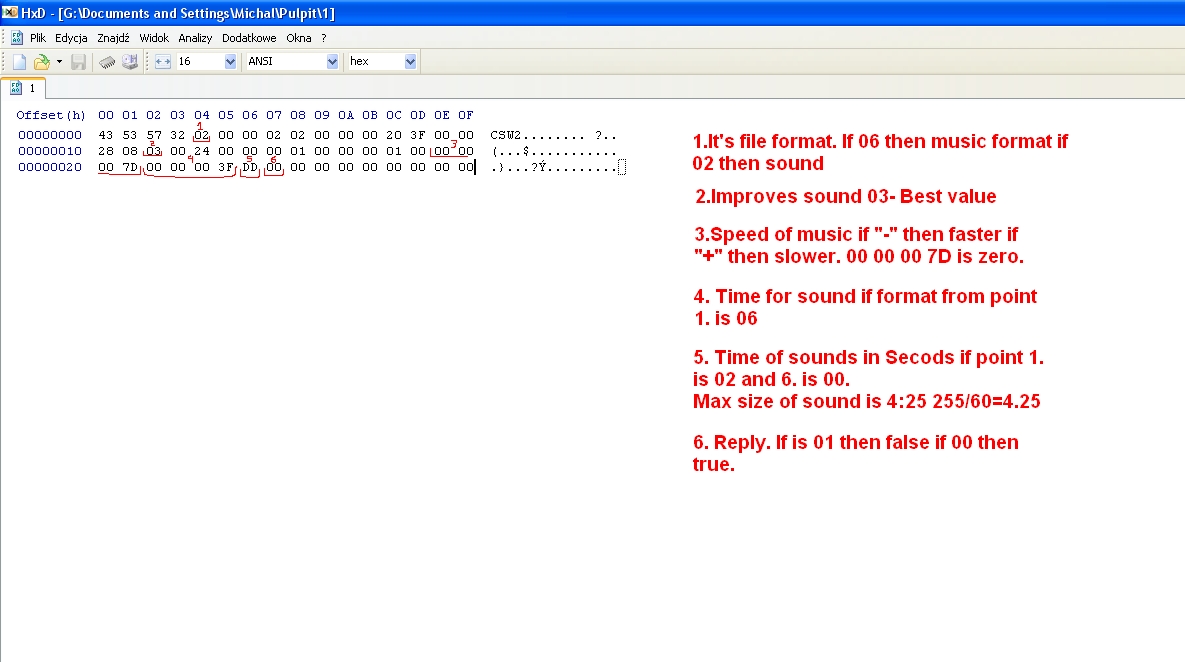Expand the recent files arrow beside Open
The width and height of the screenshot is (1185, 662).
(59, 62)
